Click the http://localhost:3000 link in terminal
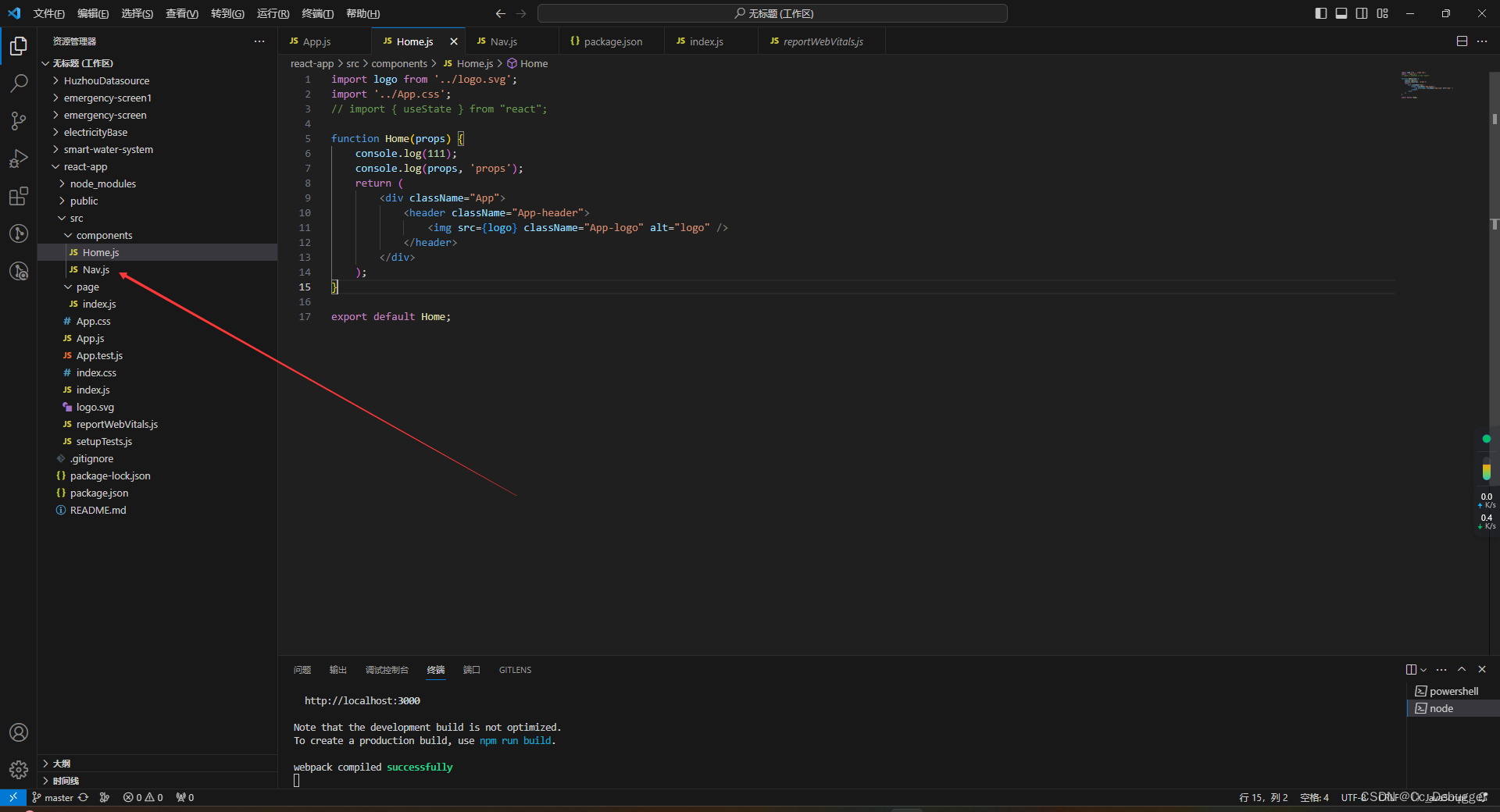Viewport: 1500px width, 812px height. (362, 700)
